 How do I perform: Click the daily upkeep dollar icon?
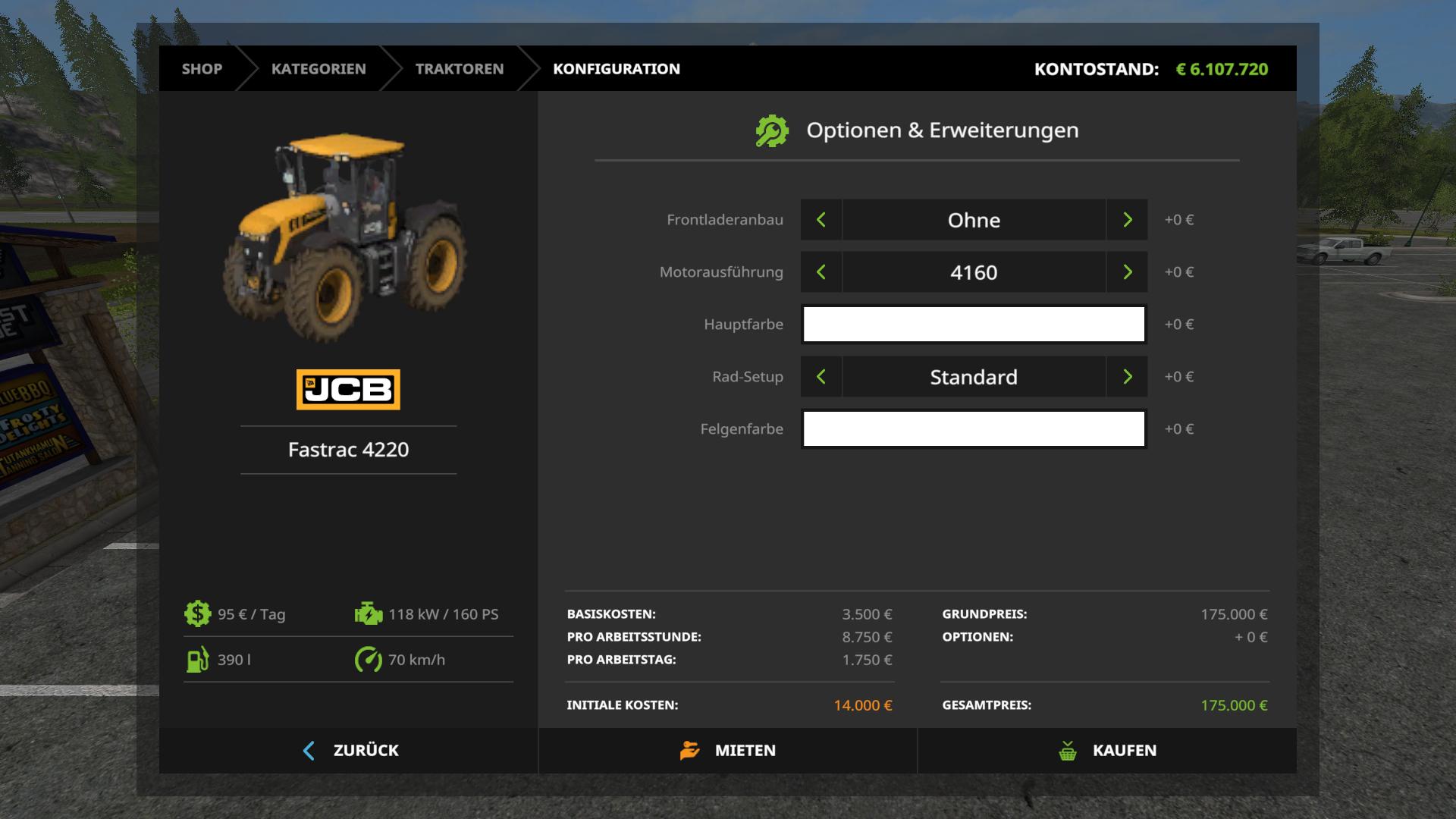pos(197,613)
